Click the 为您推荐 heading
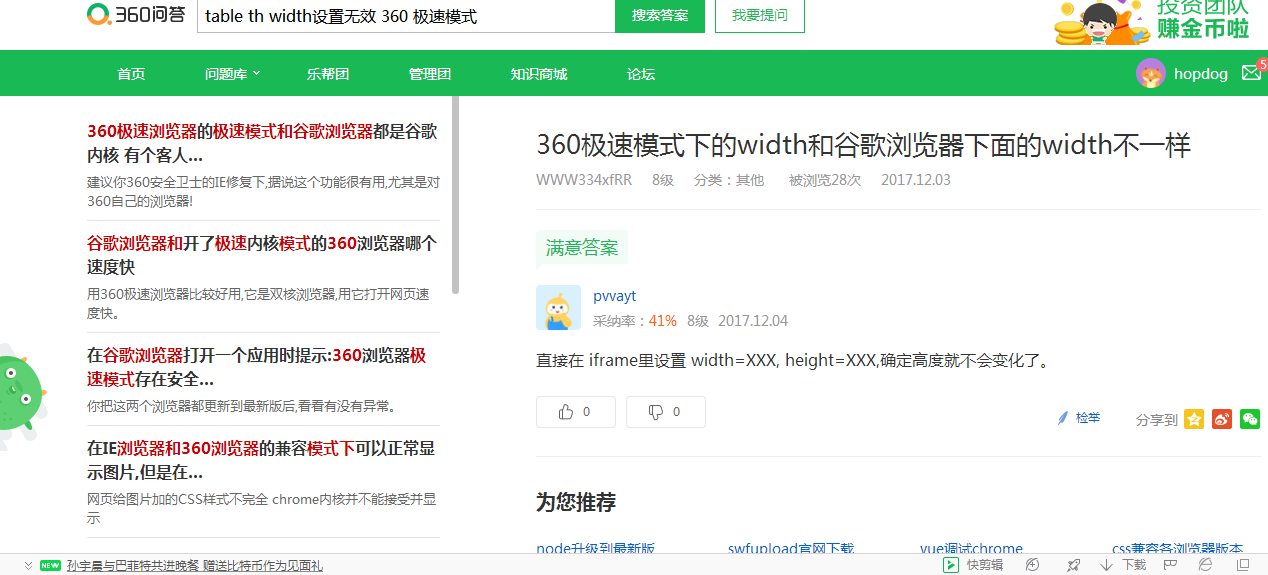Image resolution: width=1268 pixels, height=575 pixels. pos(576,502)
